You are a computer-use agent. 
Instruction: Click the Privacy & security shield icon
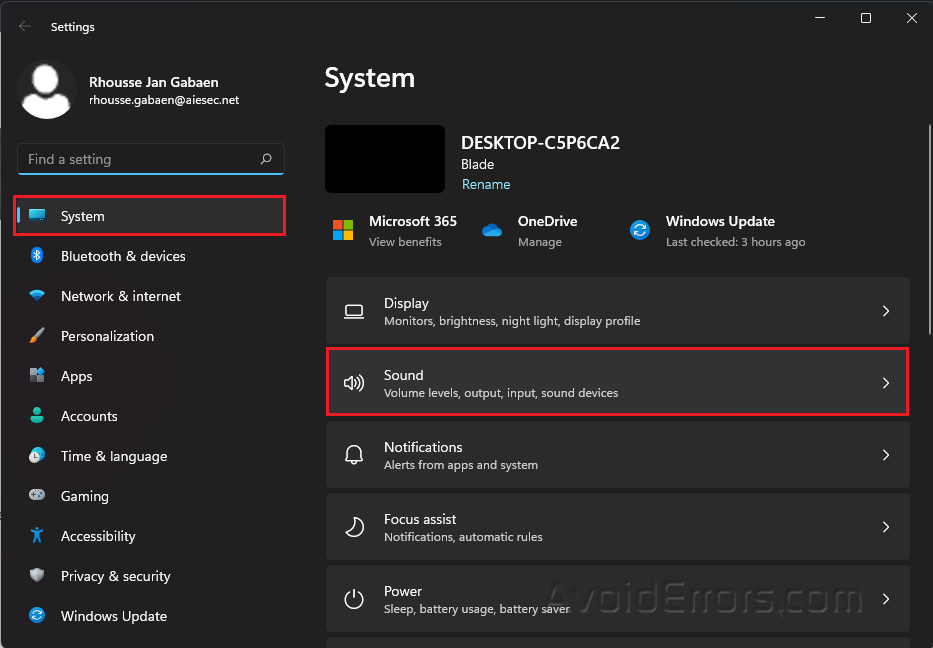click(37, 576)
